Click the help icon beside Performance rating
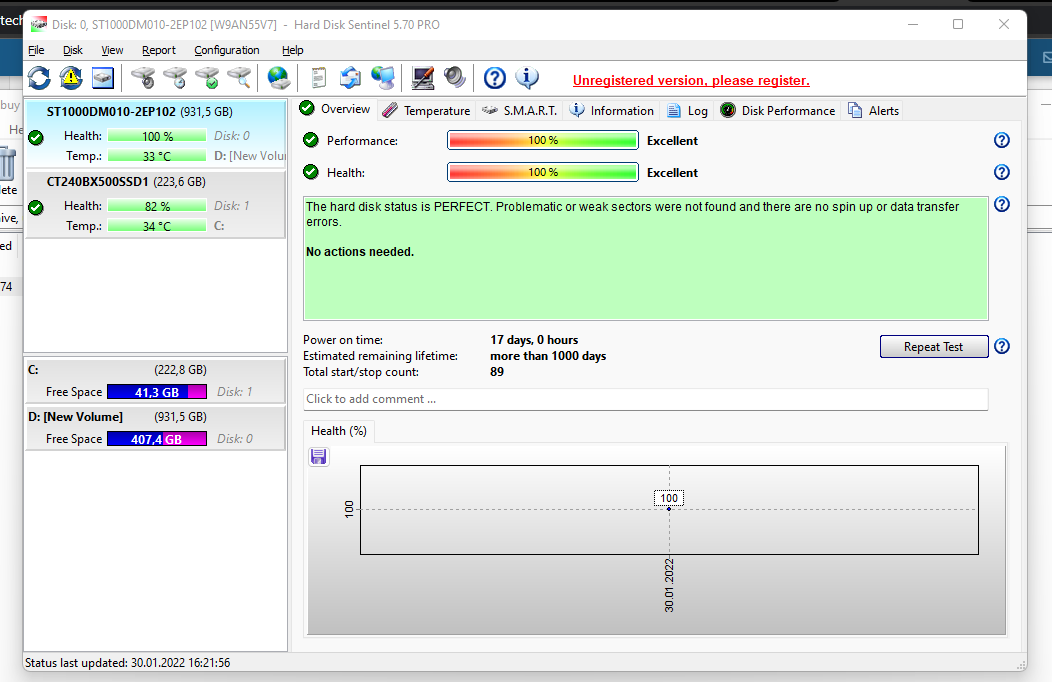 click(x=1002, y=140)
